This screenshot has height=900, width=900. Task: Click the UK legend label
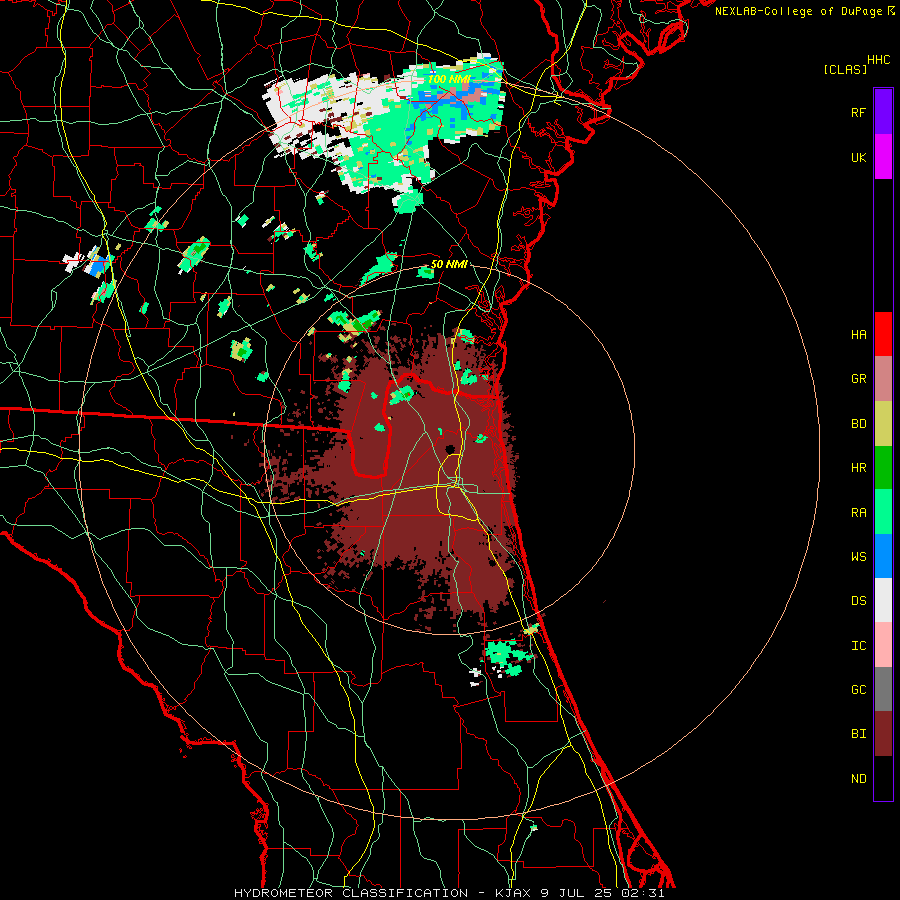859,158
